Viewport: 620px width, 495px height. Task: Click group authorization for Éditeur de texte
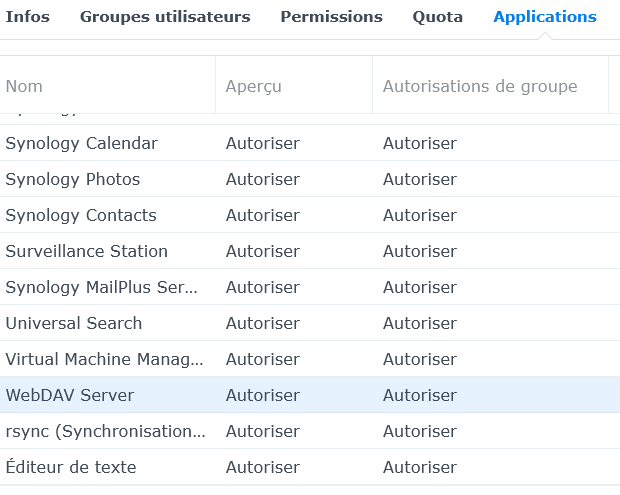click(x=420, y=467)
